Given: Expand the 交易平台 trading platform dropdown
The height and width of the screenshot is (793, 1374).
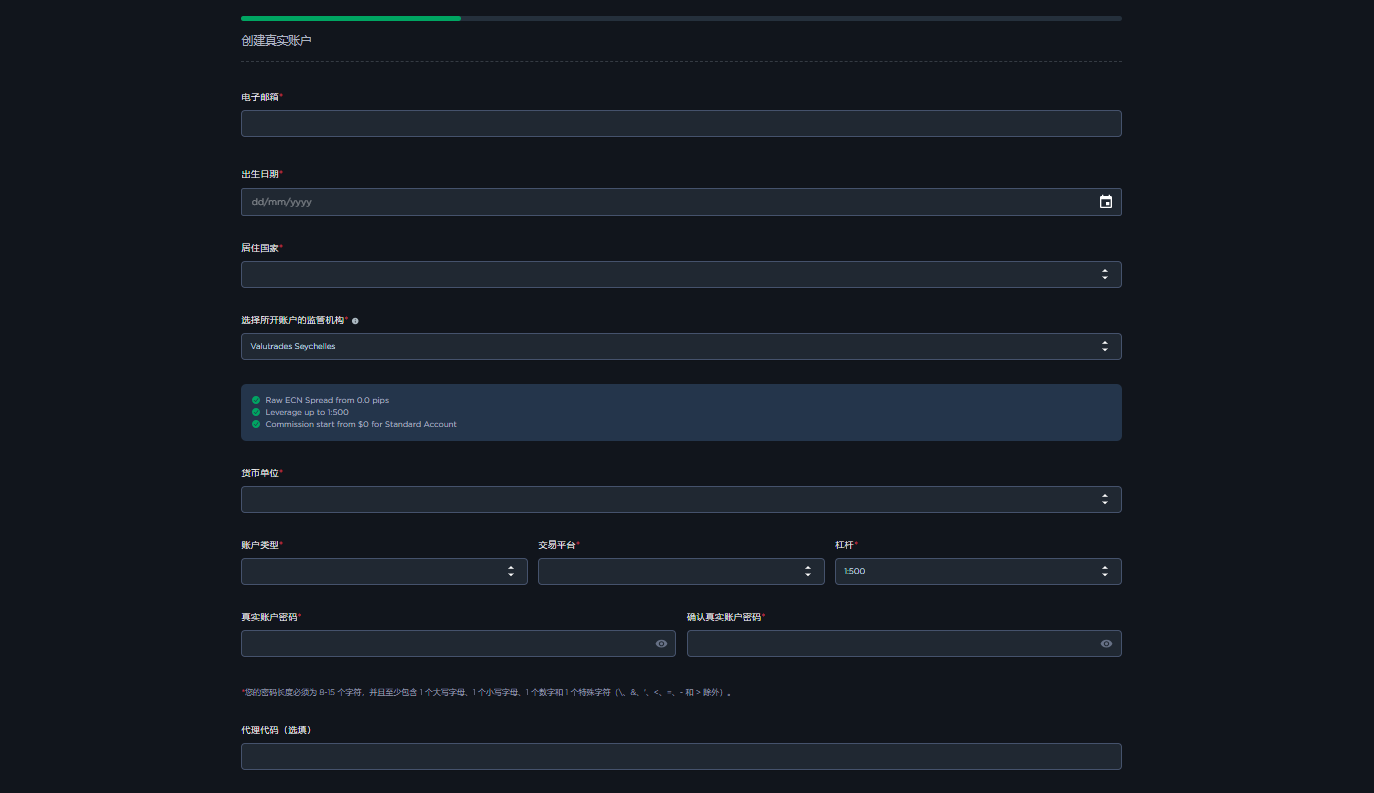Looking at the screenshot, I should [680, 571].
